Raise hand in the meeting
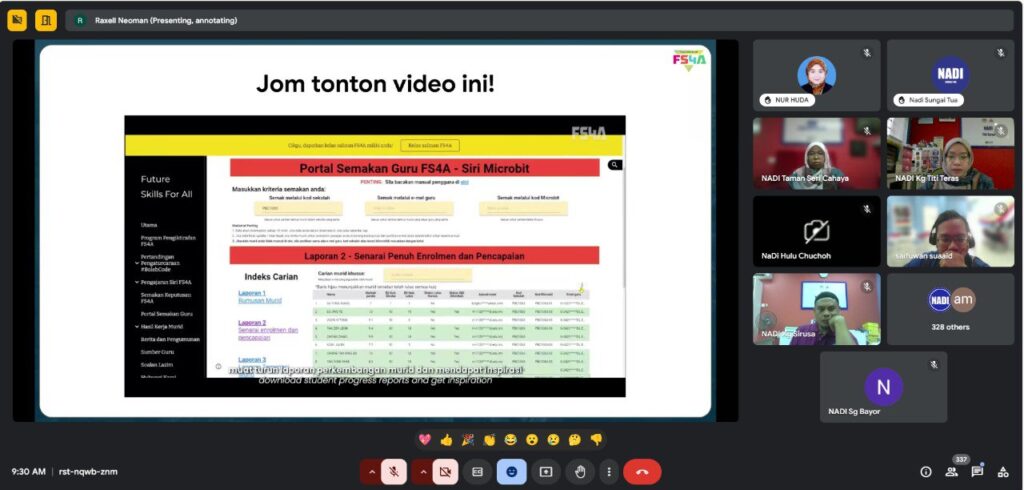Screen dimensions: 1024x490 click(x=580, y=471)
